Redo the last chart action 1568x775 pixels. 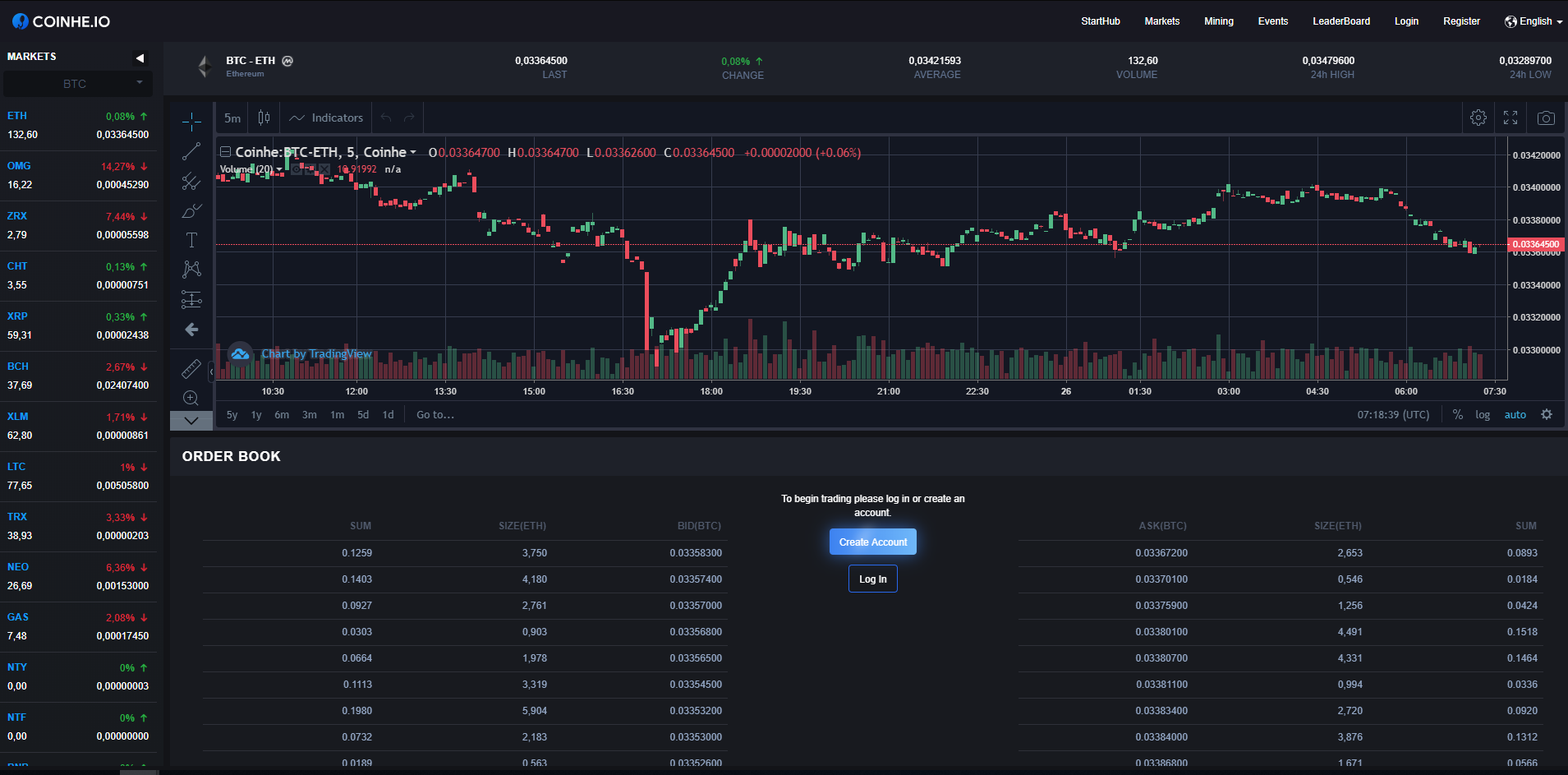point(409,118)
